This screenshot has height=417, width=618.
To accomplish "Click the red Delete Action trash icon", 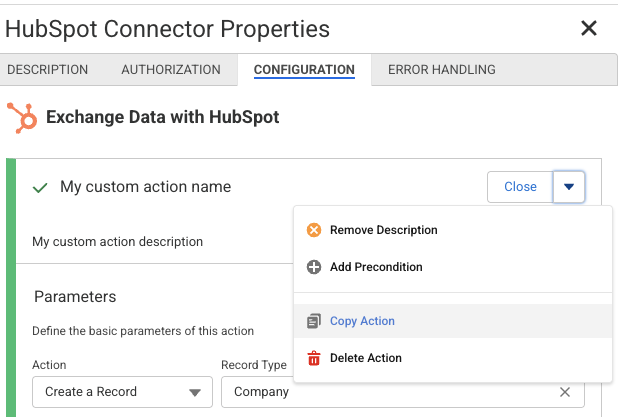I will pyautogui.click(x=313, y=358).
